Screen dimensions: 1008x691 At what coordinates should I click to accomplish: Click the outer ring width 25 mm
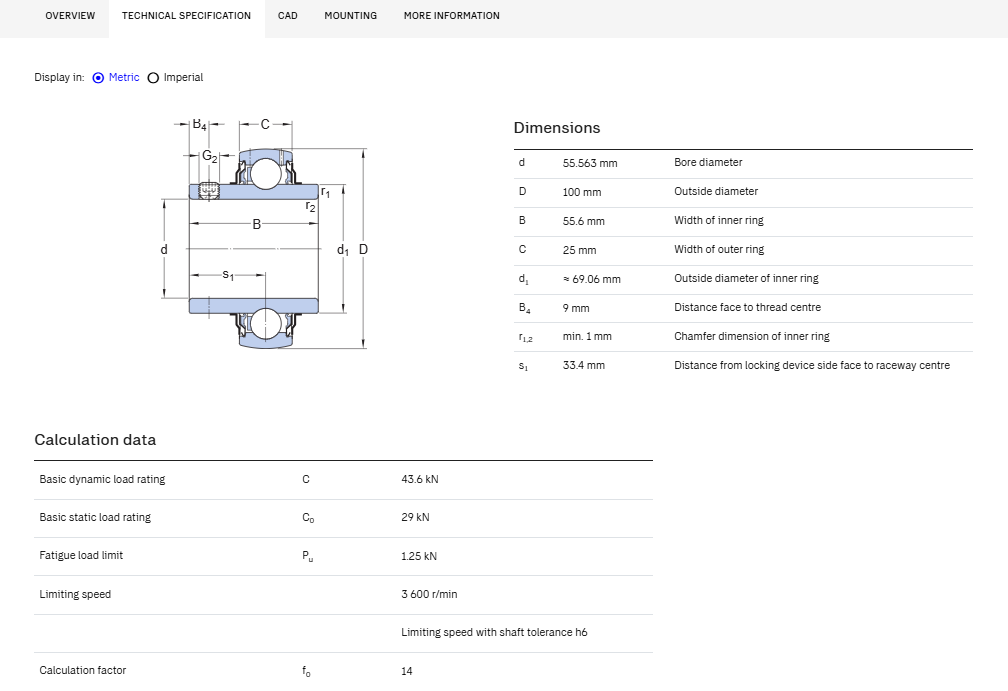[x=579, y=250]
